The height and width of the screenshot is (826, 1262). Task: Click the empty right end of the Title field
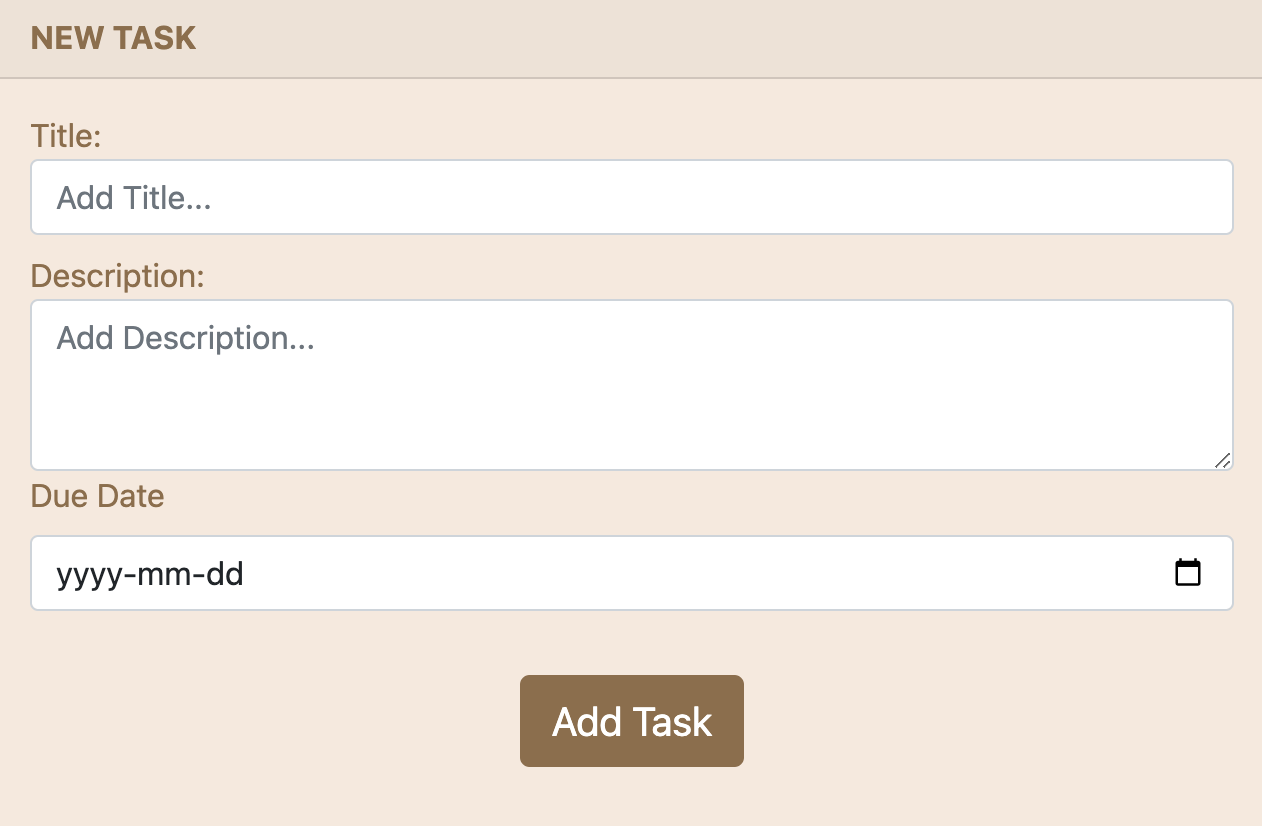(x=1100, y=197)
